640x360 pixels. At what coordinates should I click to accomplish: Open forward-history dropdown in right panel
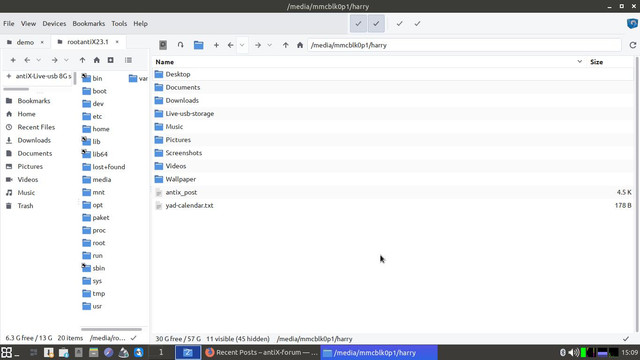pyautogui.click(x=269, y=45)
